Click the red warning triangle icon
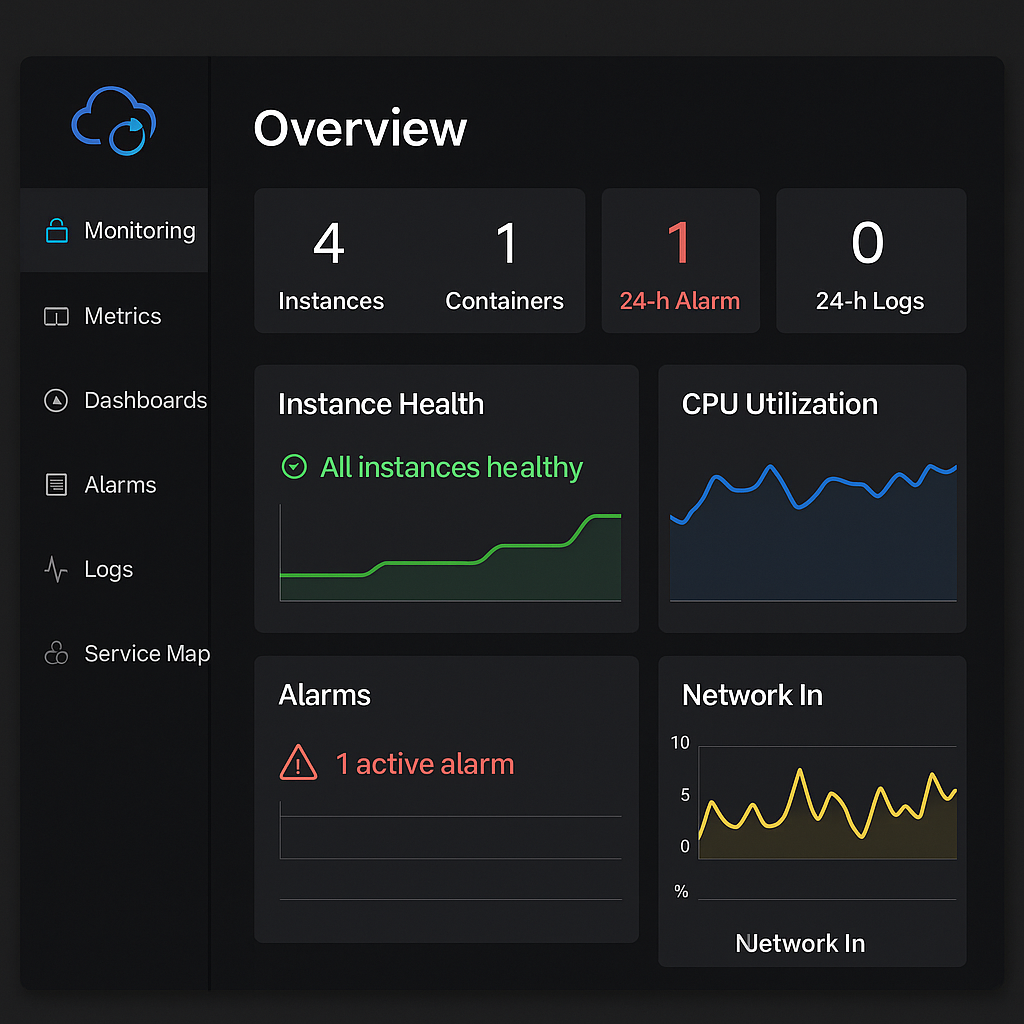 [298, 764]
